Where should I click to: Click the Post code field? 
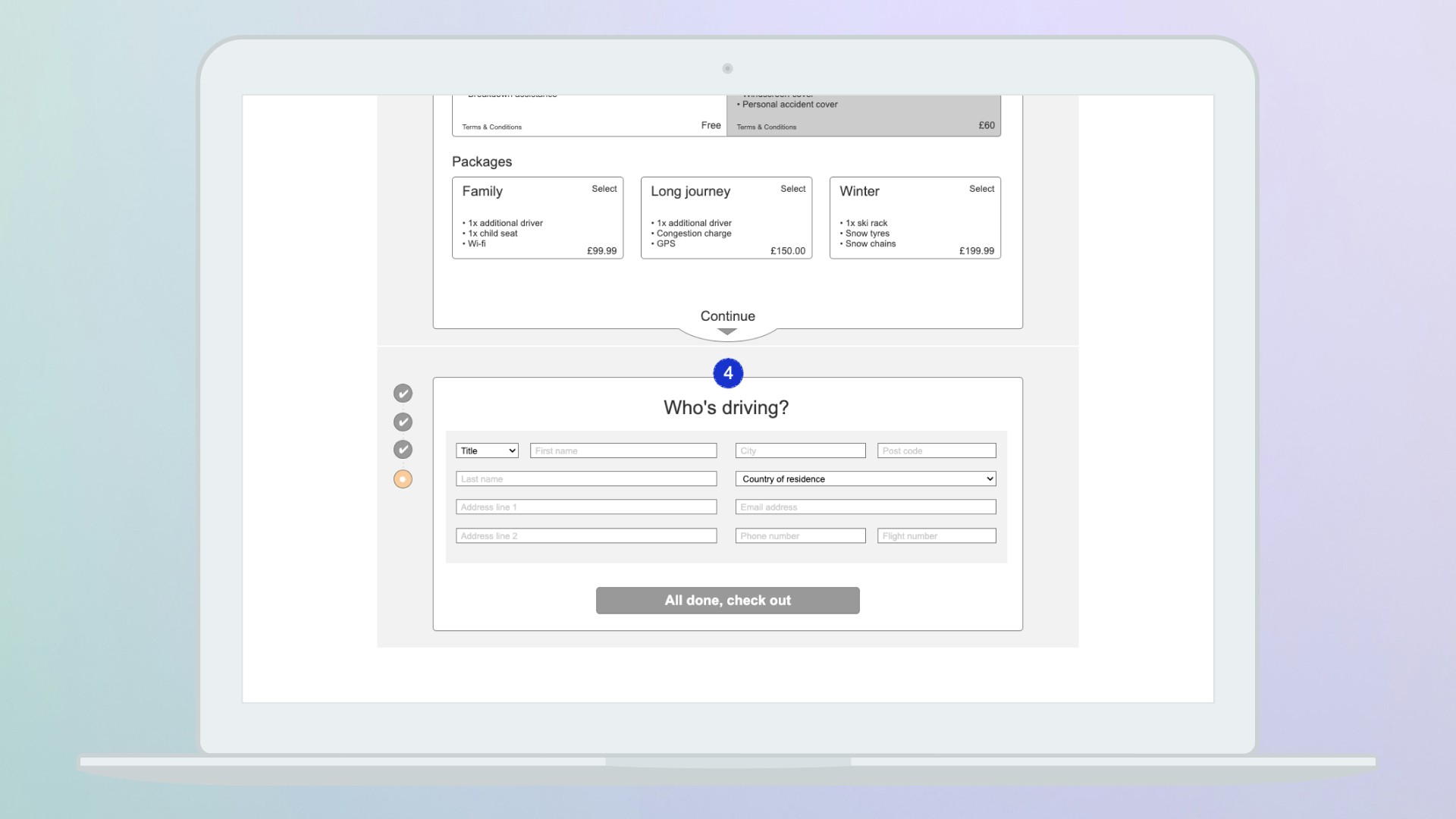coord(936,450)
